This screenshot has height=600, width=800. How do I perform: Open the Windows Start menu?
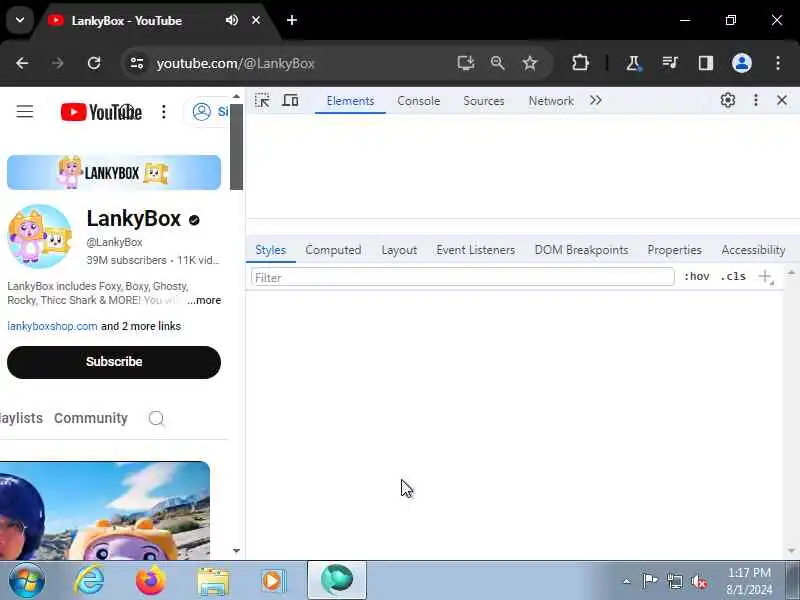(x=27, y=580)
